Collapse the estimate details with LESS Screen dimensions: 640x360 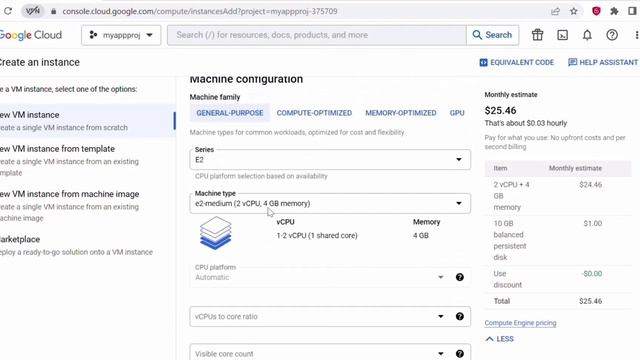point(500,339)
